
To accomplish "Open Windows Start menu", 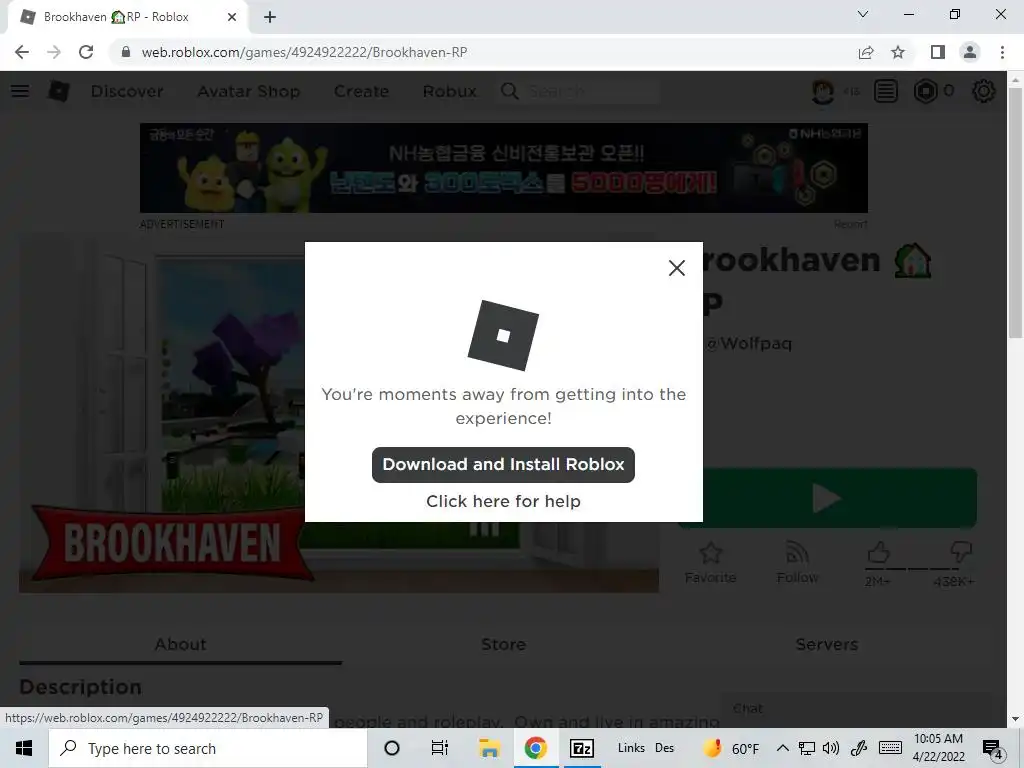I will coord(24,748).
